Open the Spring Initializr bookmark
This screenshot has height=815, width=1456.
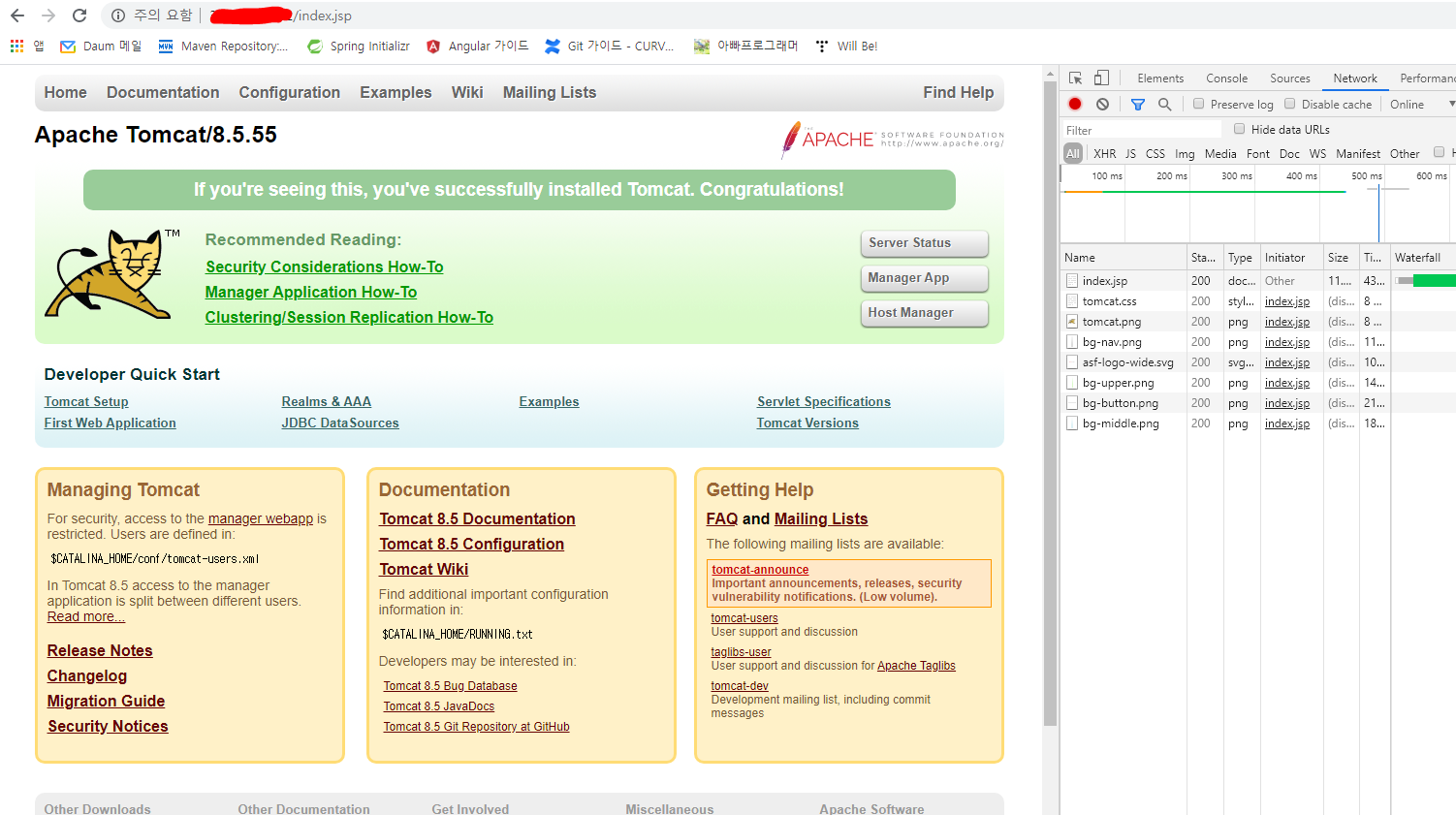(359, 46)
